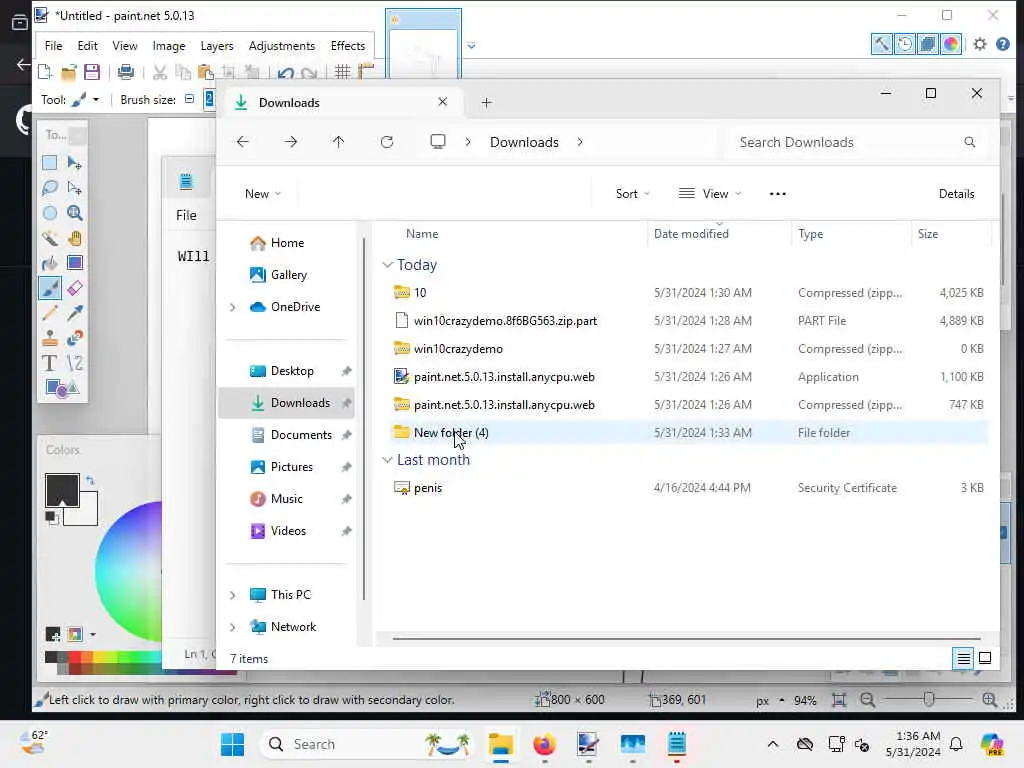Add a new Explorer tab
Screen dimensions: 1024x768
[487, 103]
